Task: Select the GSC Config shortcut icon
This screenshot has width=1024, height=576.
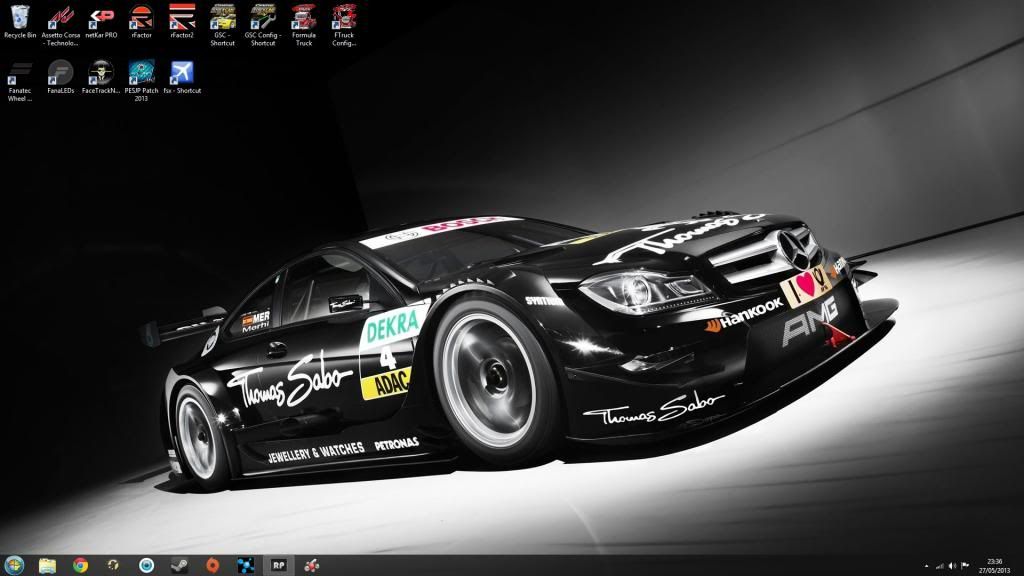Action: point(263,25)
